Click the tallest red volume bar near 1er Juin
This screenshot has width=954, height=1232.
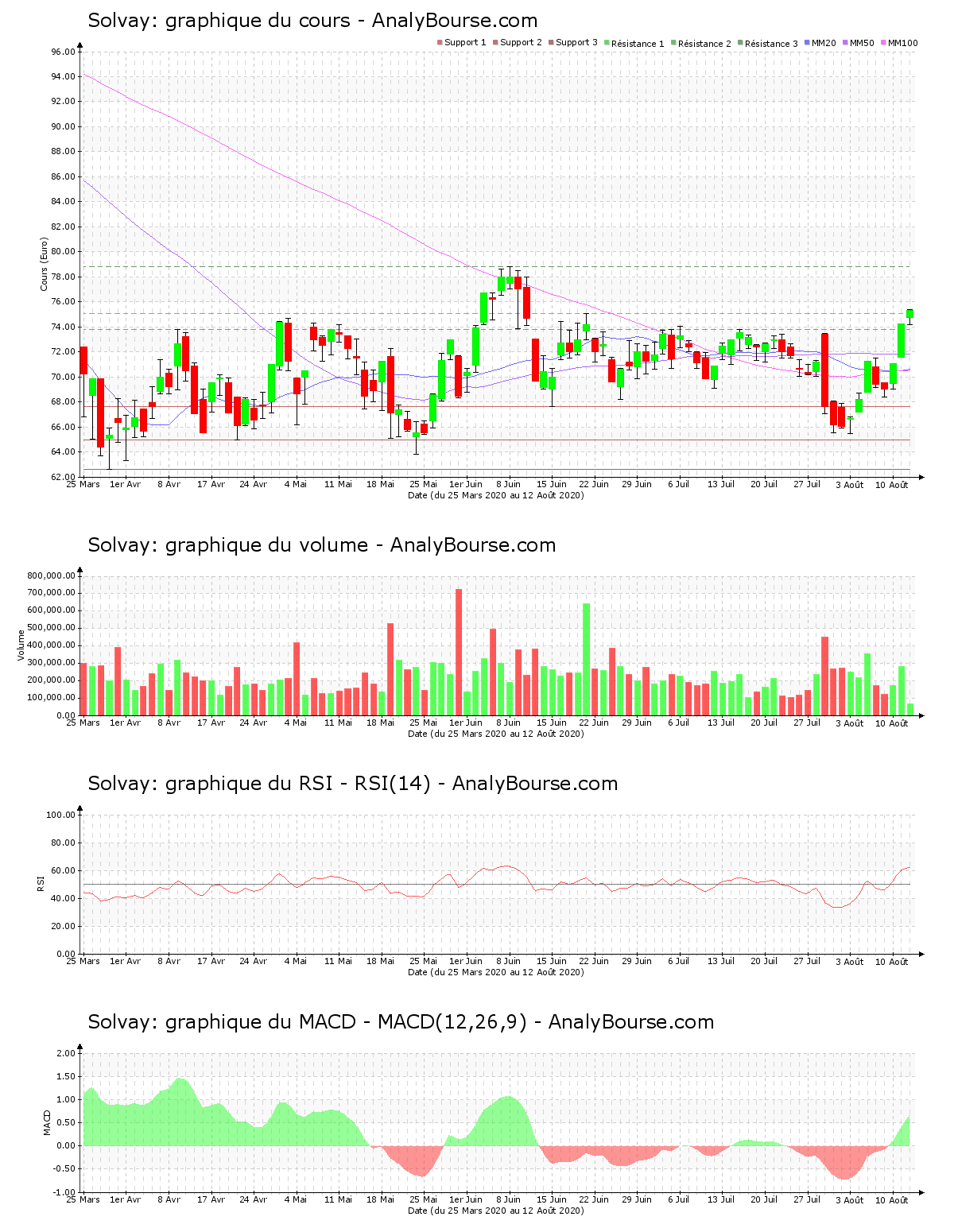pyautogui.click(x=459, y=652)
